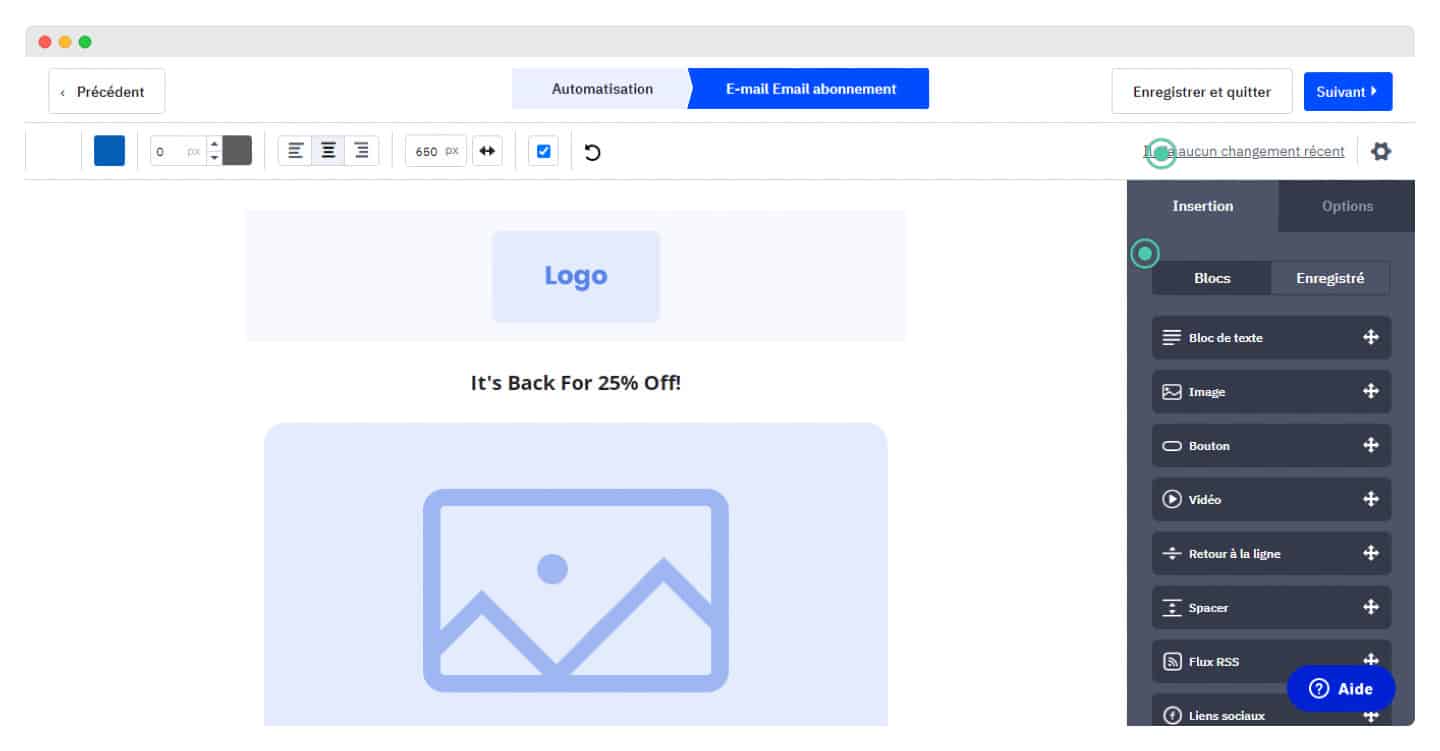Switch to the Options tab
The width and height of the screenshot is (1440, 751).
coord(1347,206)
